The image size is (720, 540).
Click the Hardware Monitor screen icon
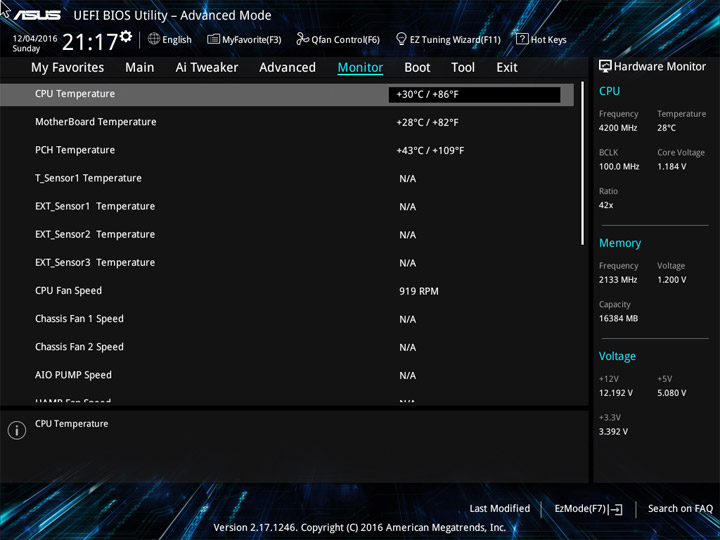coord(605,67)
